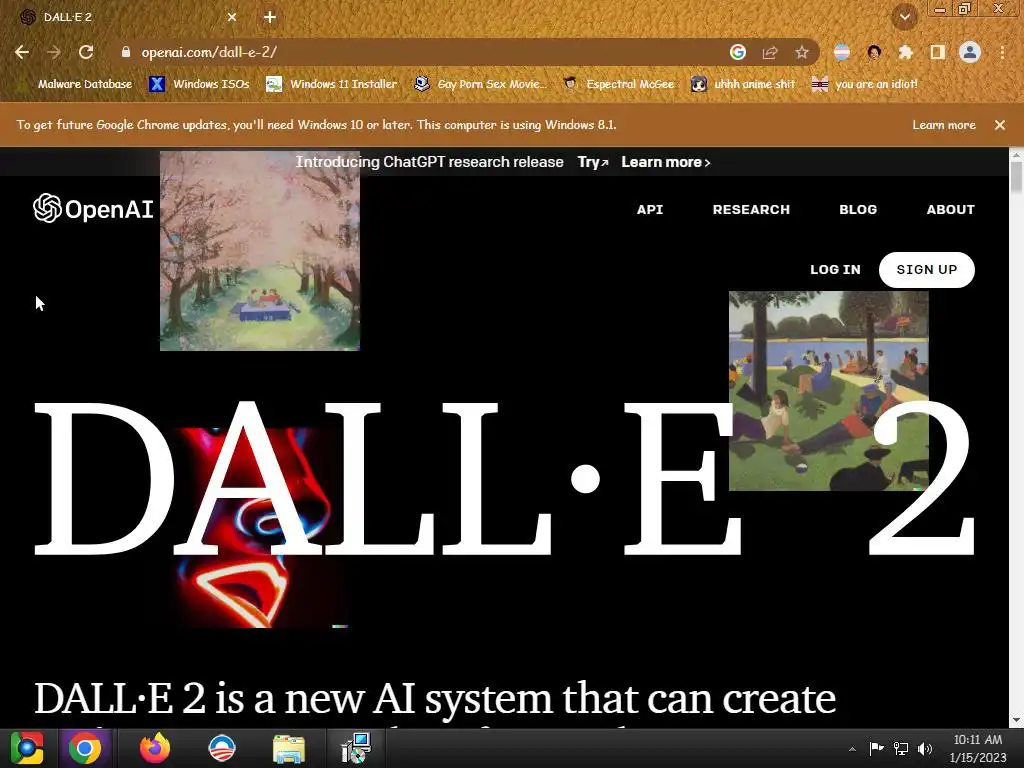Open the BLOG menu item

point(857,210)
